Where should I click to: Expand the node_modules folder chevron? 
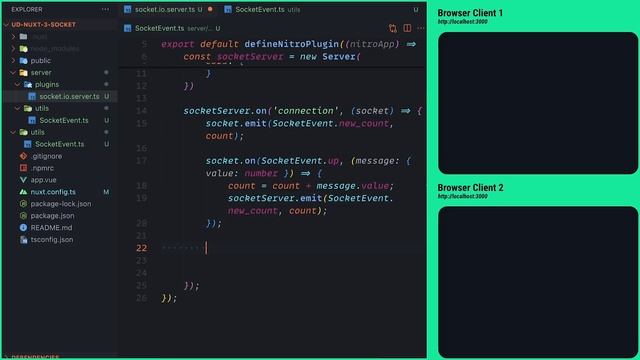[13, 49]
